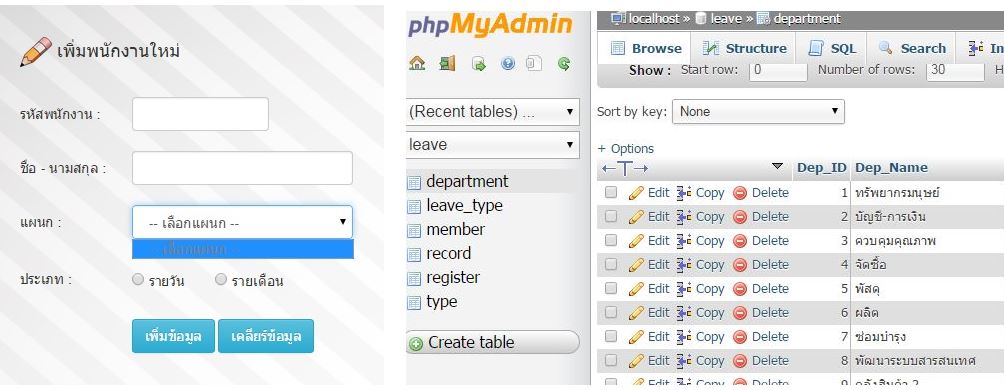Click the Create table button

click(493, 343)
